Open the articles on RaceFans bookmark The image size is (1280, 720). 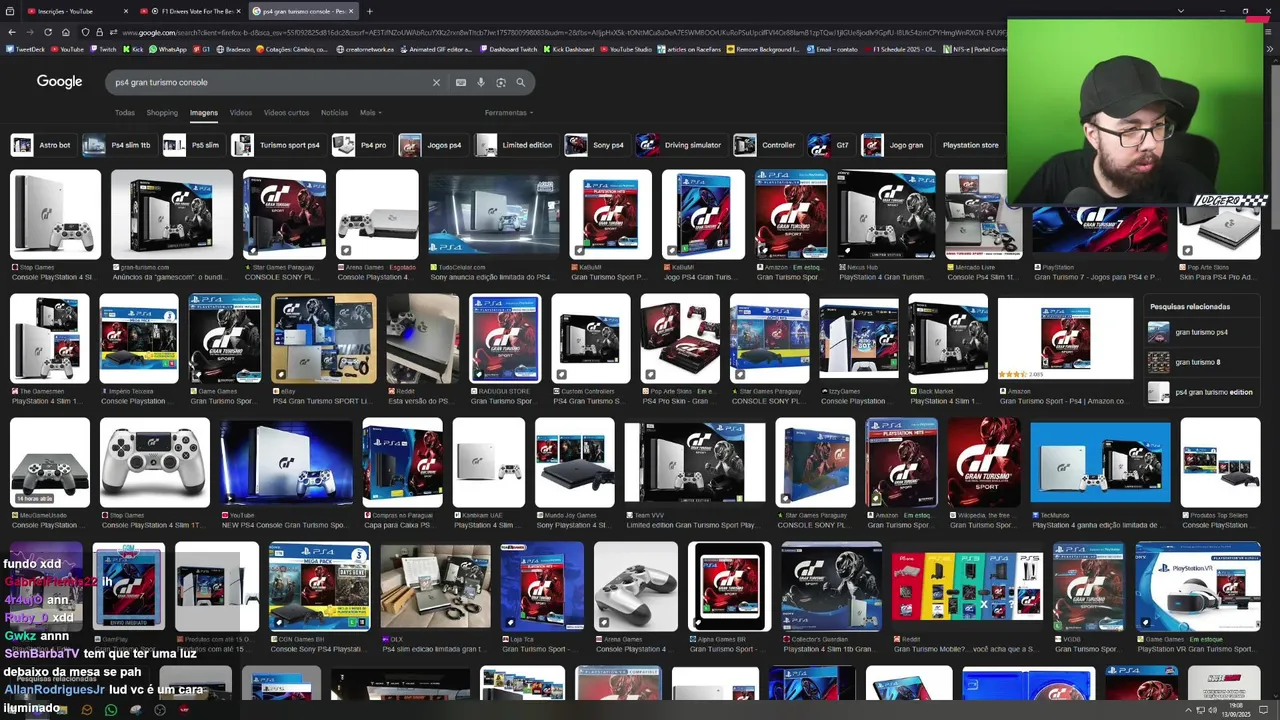[x=691, y=49]
